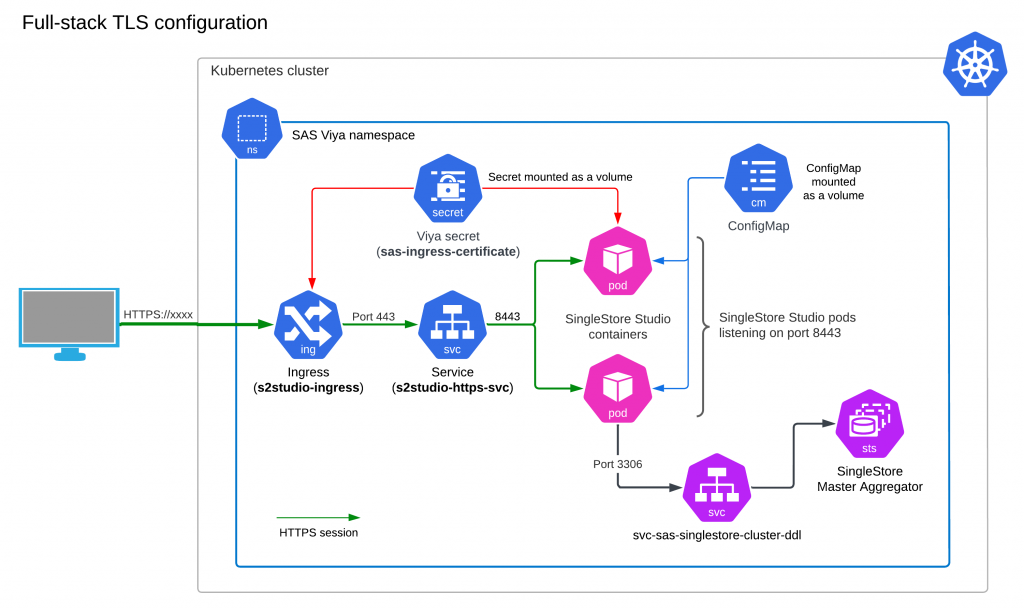Click the secret hexagon icon
The image size is (1024, 609).
point(448,188)
